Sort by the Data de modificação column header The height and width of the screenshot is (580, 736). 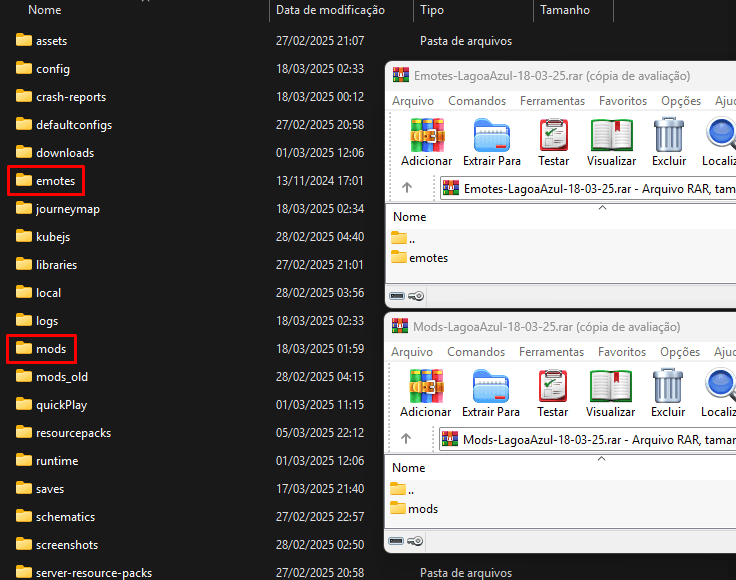point(330,10)
